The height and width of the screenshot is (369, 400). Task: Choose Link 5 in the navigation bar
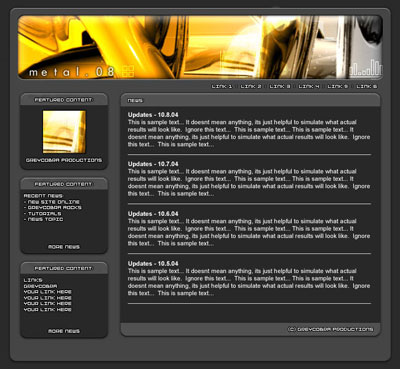(337, 86)
